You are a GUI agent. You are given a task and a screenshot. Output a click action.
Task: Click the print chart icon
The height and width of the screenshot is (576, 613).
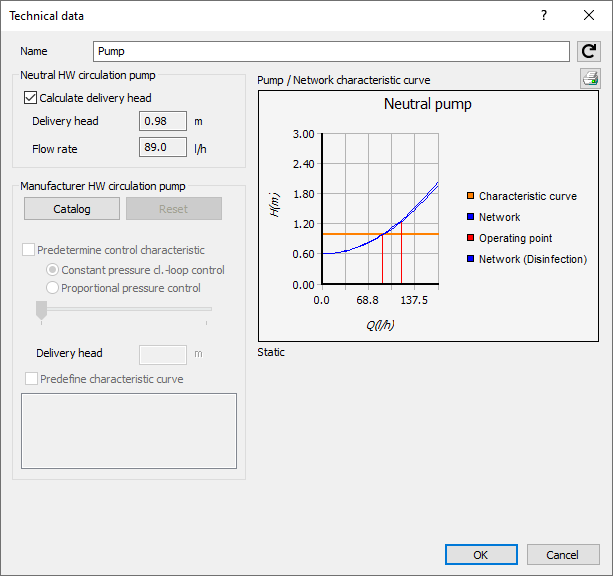[590, 78]
